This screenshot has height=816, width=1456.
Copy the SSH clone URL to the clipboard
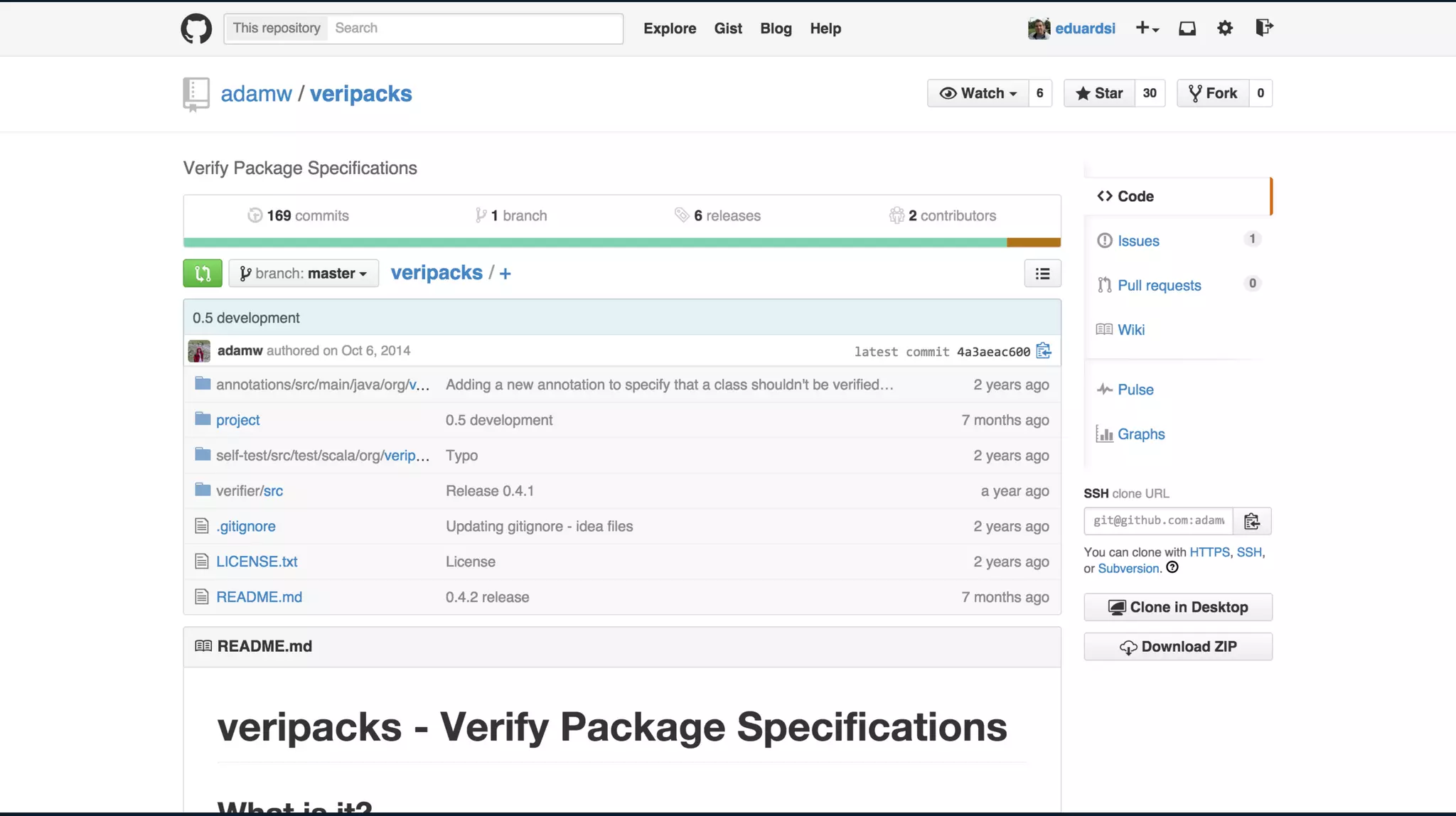[x=1251, y=521]
